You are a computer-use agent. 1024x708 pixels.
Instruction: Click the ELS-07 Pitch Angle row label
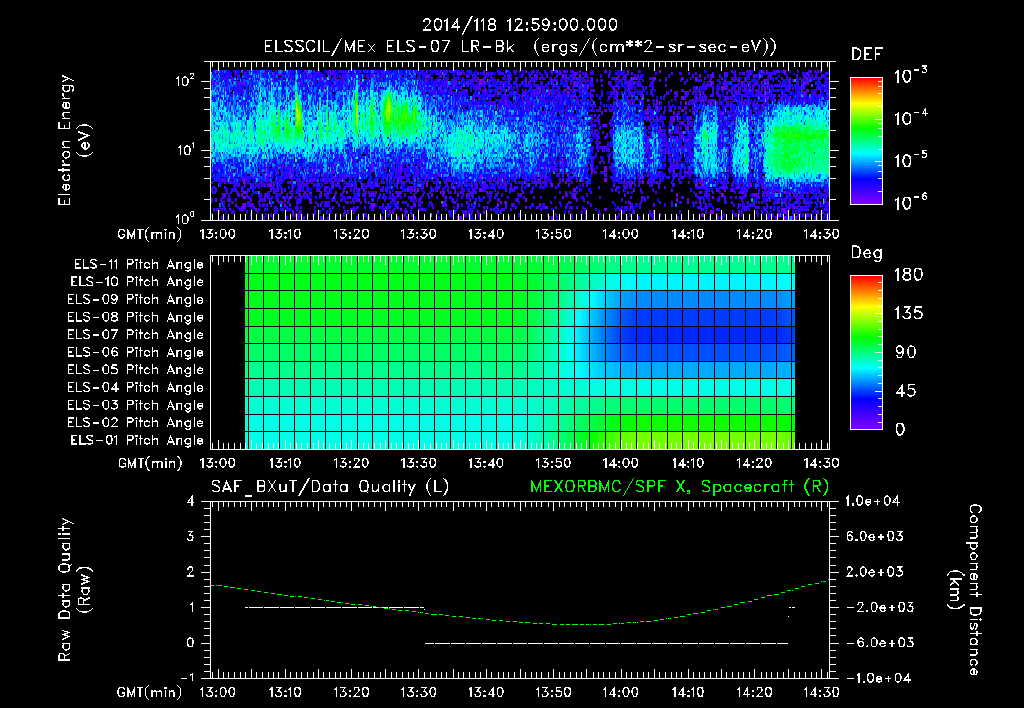[135, 334]
